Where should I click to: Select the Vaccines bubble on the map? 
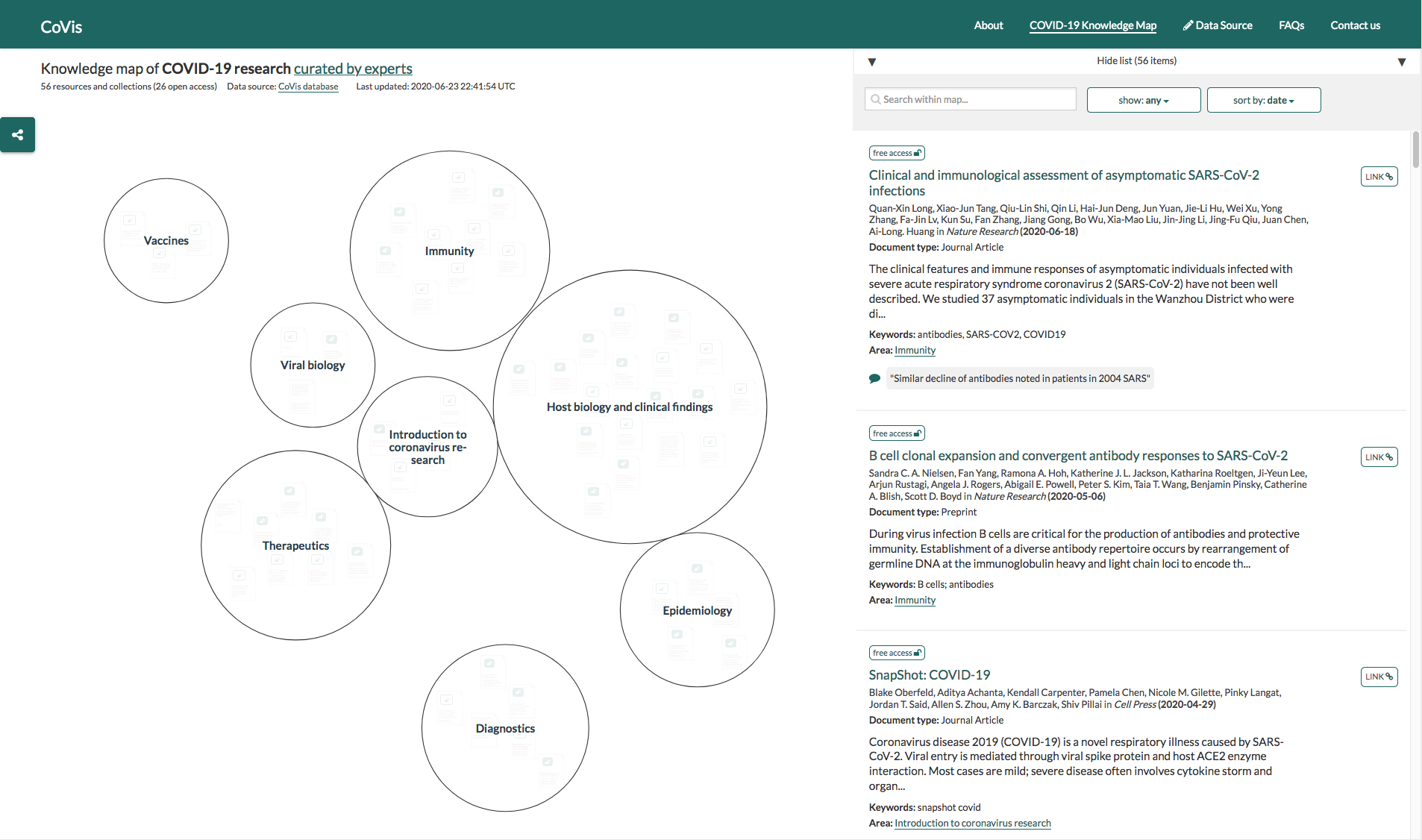pyautogui.click(x=166, y=240)
